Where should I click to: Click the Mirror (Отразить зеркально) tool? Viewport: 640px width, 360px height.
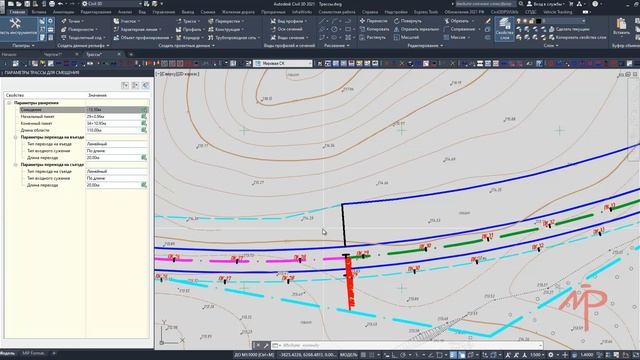point(416,29)
